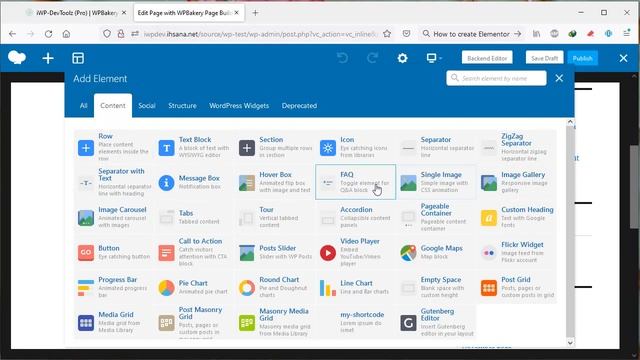Open the Social tab
The height and width of the screenshot is (360, 640).
(x=147, y=106)
